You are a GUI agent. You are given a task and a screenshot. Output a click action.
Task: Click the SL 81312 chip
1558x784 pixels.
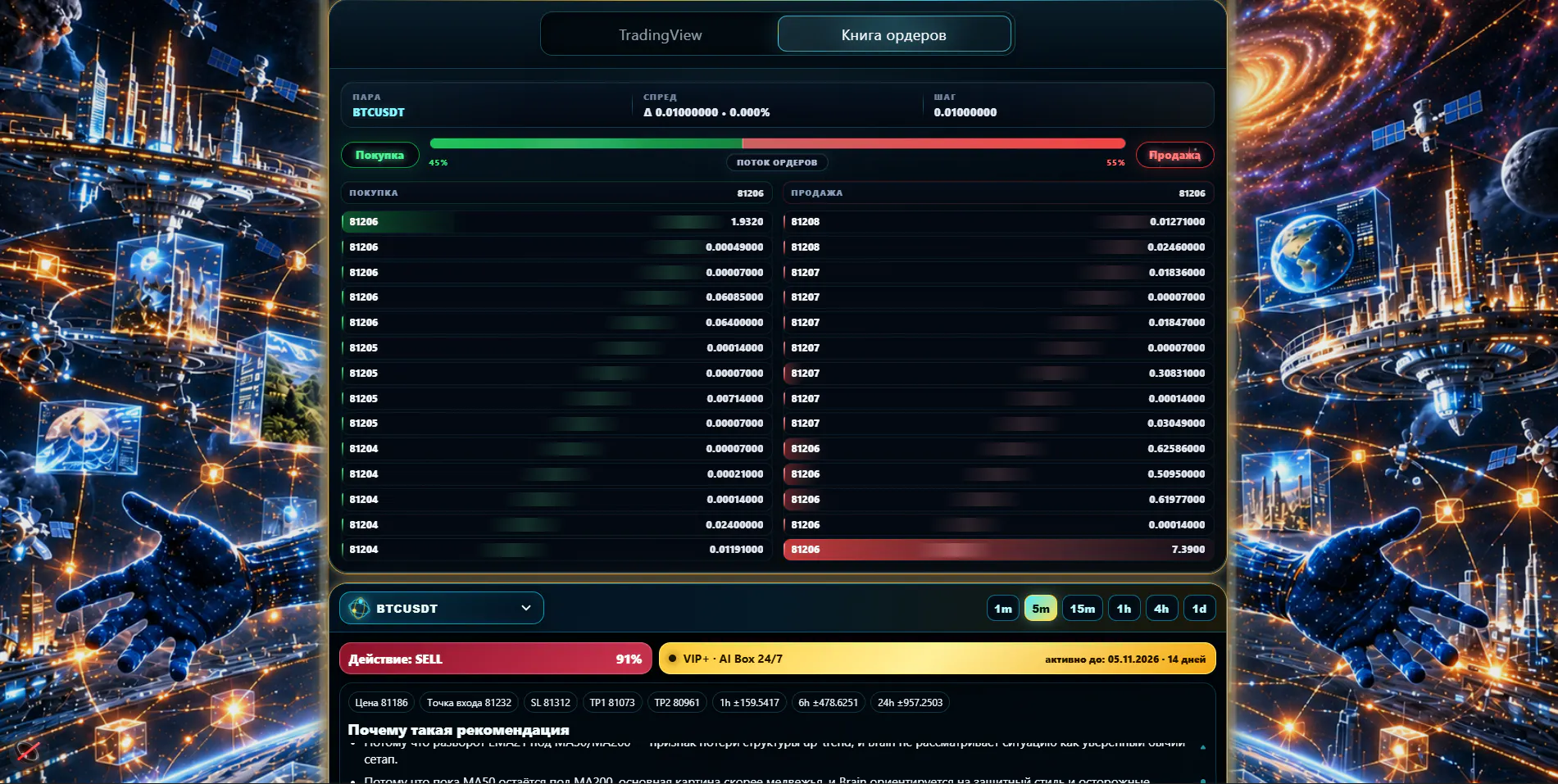pos(550,702)
